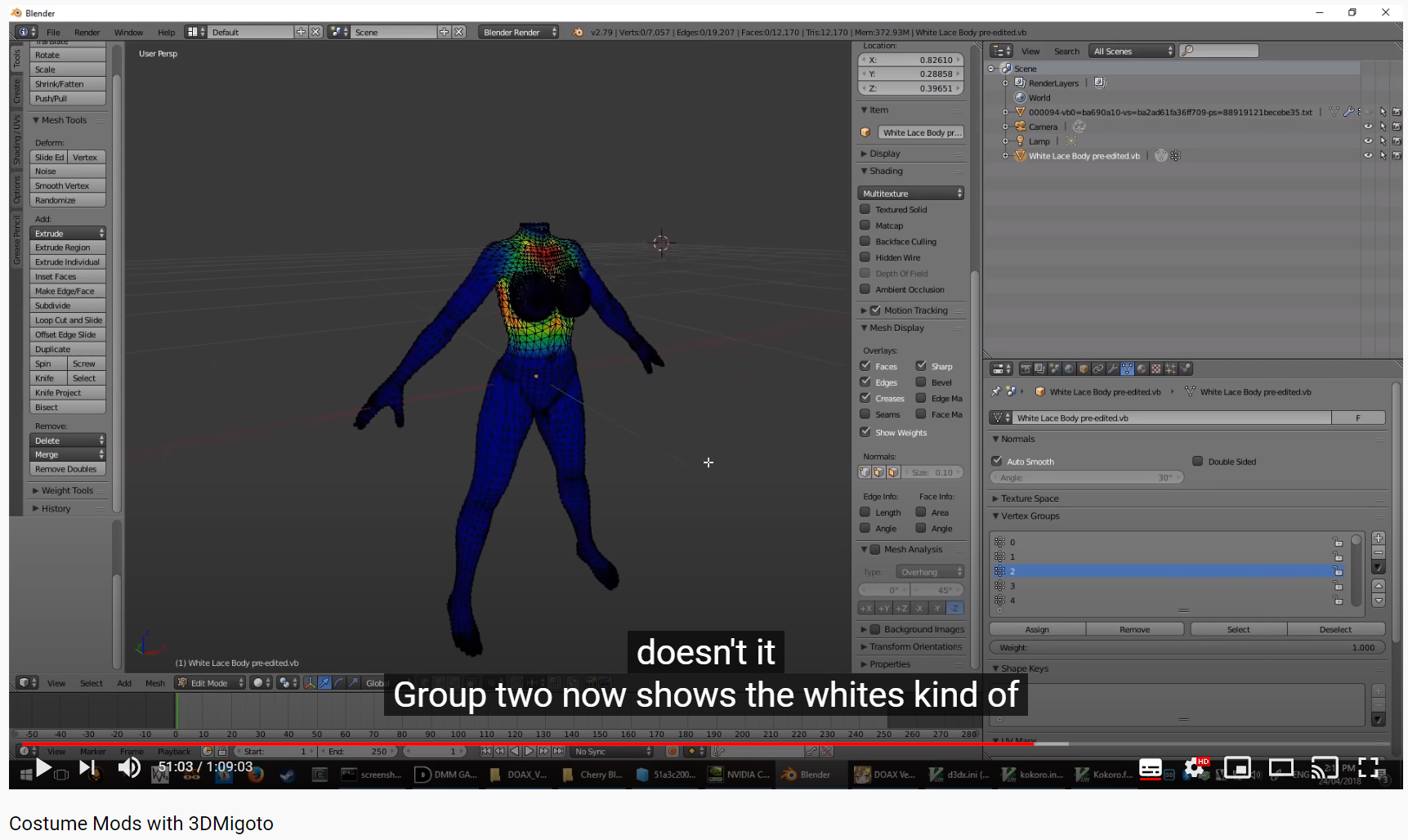Open the Search menu in the outliner header
1408x840 pixels.
click(x=1066, y=51)
